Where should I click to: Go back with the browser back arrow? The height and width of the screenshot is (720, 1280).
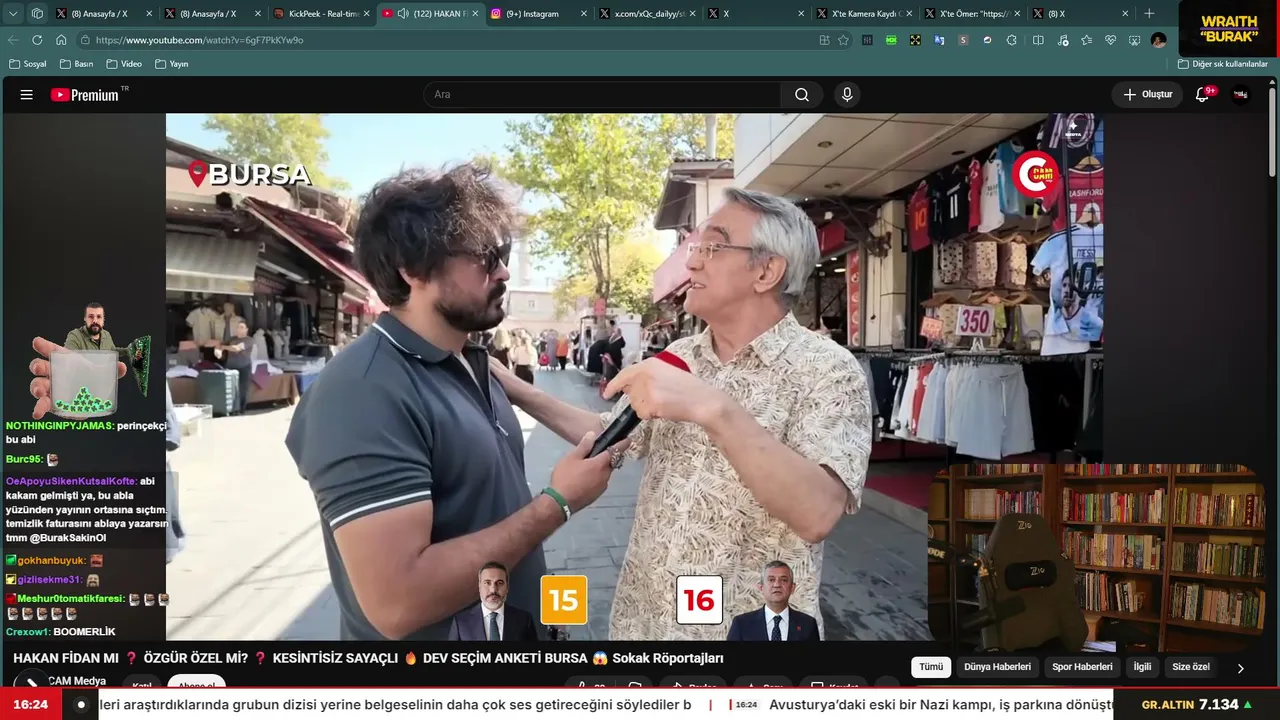(13, 40)
